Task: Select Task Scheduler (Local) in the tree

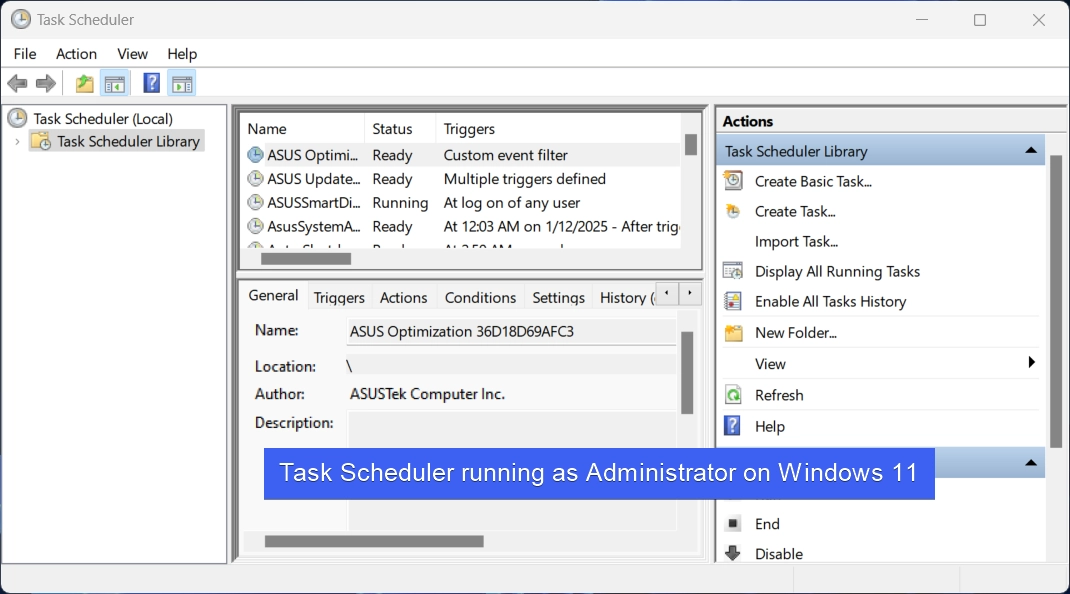Action: tap(103, 119)
